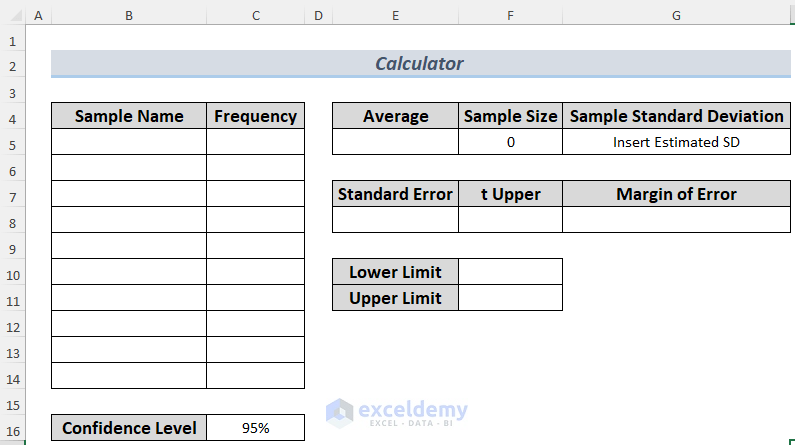Select the Confidence Level label cell
The image size is (795, 445).
tap(129, 428)
